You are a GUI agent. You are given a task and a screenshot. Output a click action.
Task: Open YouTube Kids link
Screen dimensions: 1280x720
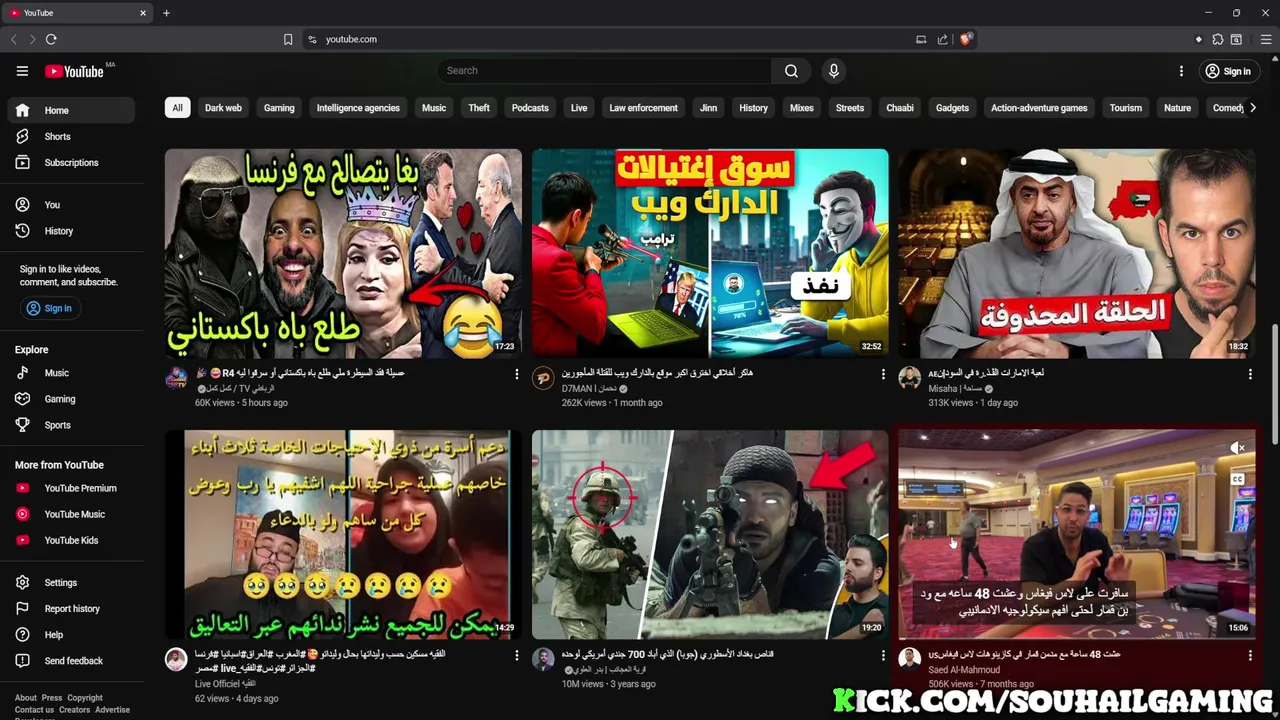pyautogui.click(x=71, y=540)
